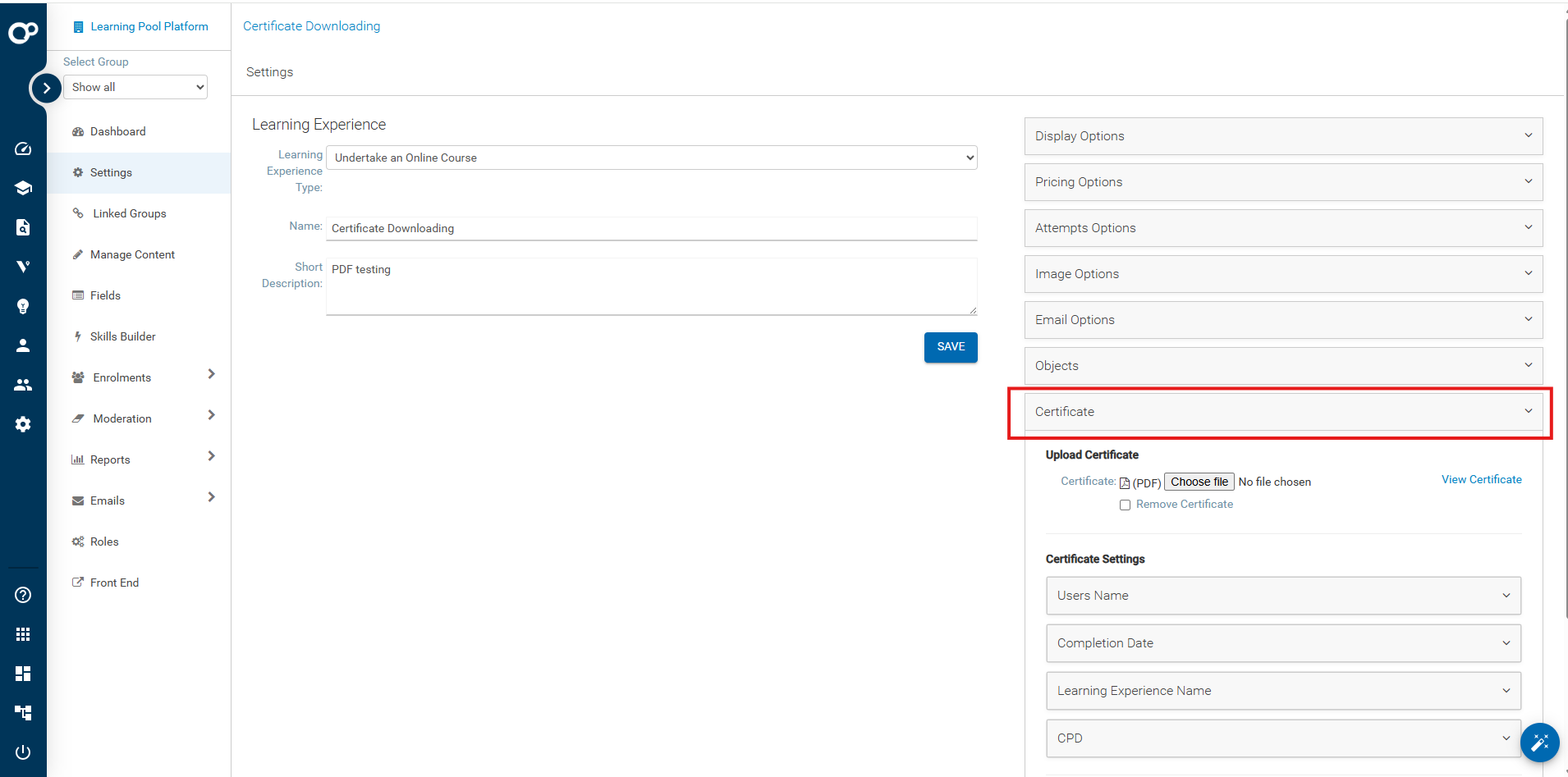Tick the Remove Certificate checkbox
The width and height of the screenshot is (1568, 777).
(1125, 505)
